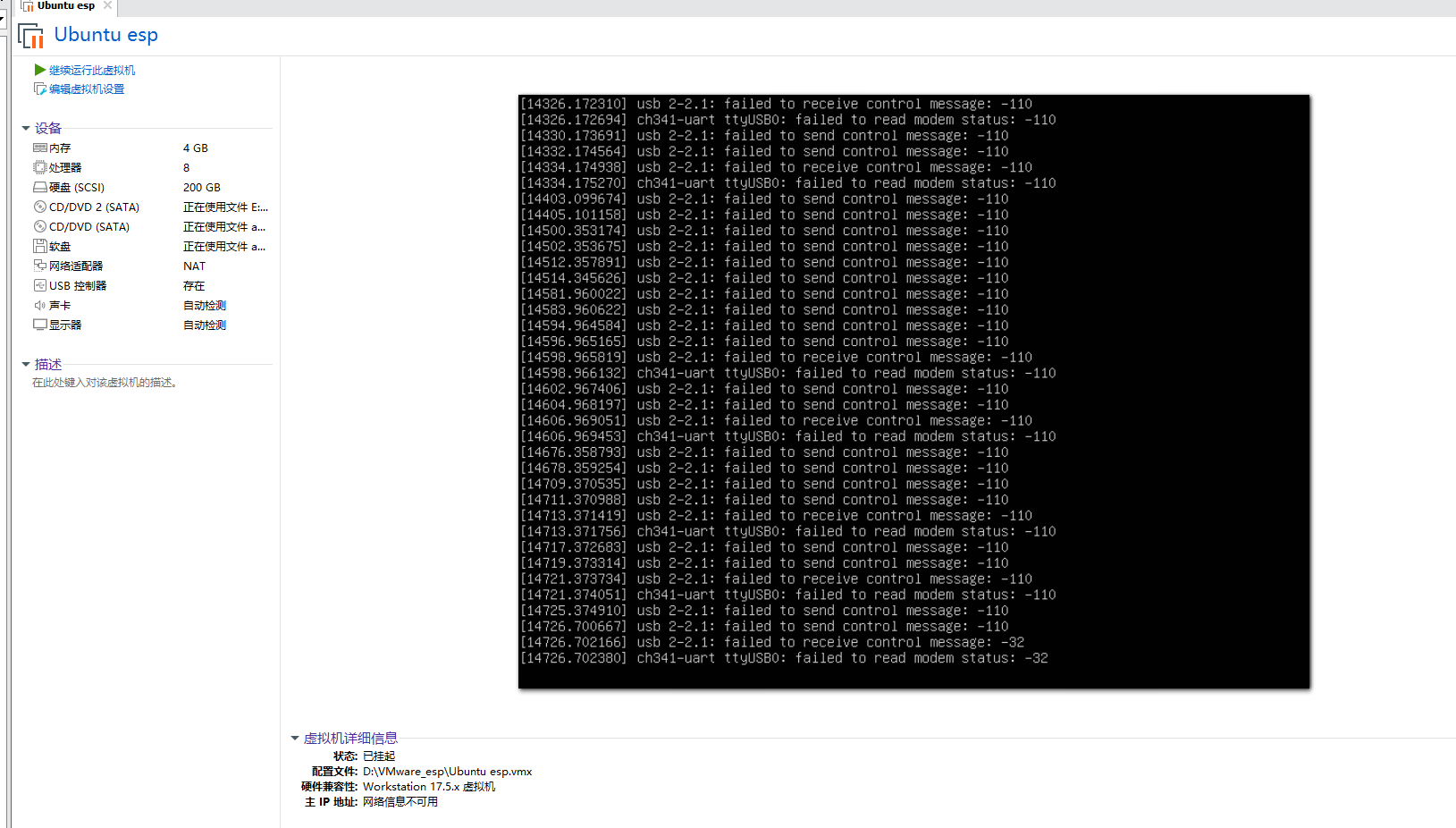Image resolution: width=1456 pixels, height=828 pixels.
Task: Click the Ubuntu esp tab icon
Action: [x=27, y=6]
